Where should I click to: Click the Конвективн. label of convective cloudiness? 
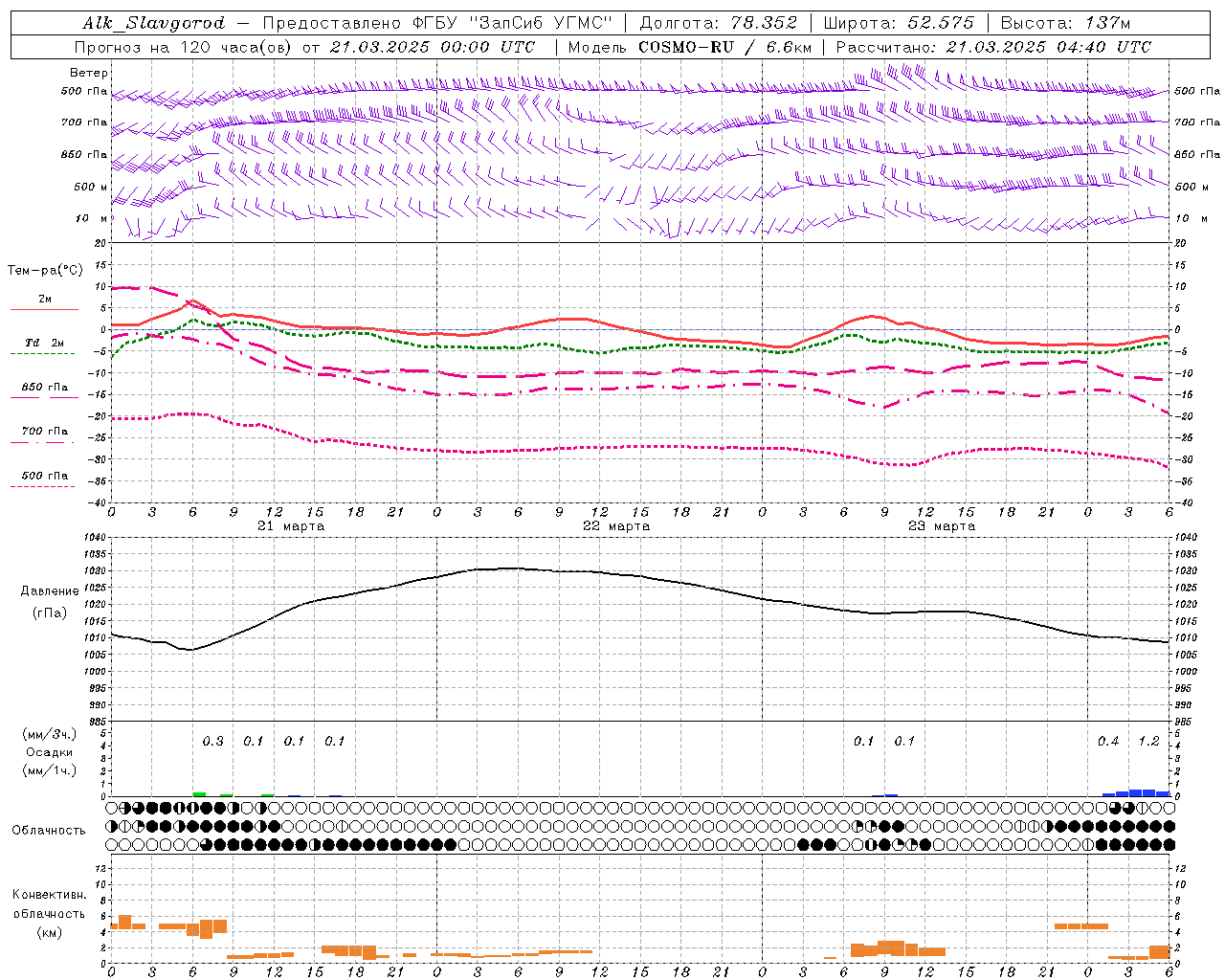[x=49, y=895]
